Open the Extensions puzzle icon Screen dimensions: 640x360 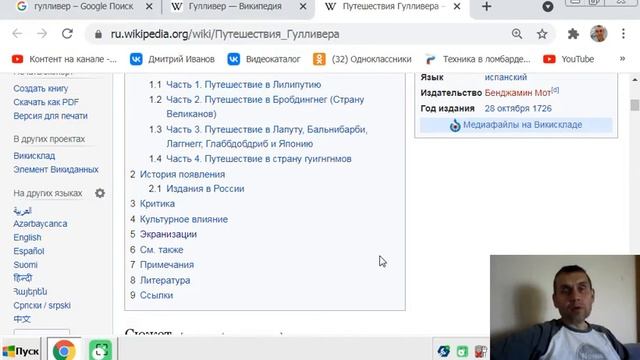[x=573, y=34]
